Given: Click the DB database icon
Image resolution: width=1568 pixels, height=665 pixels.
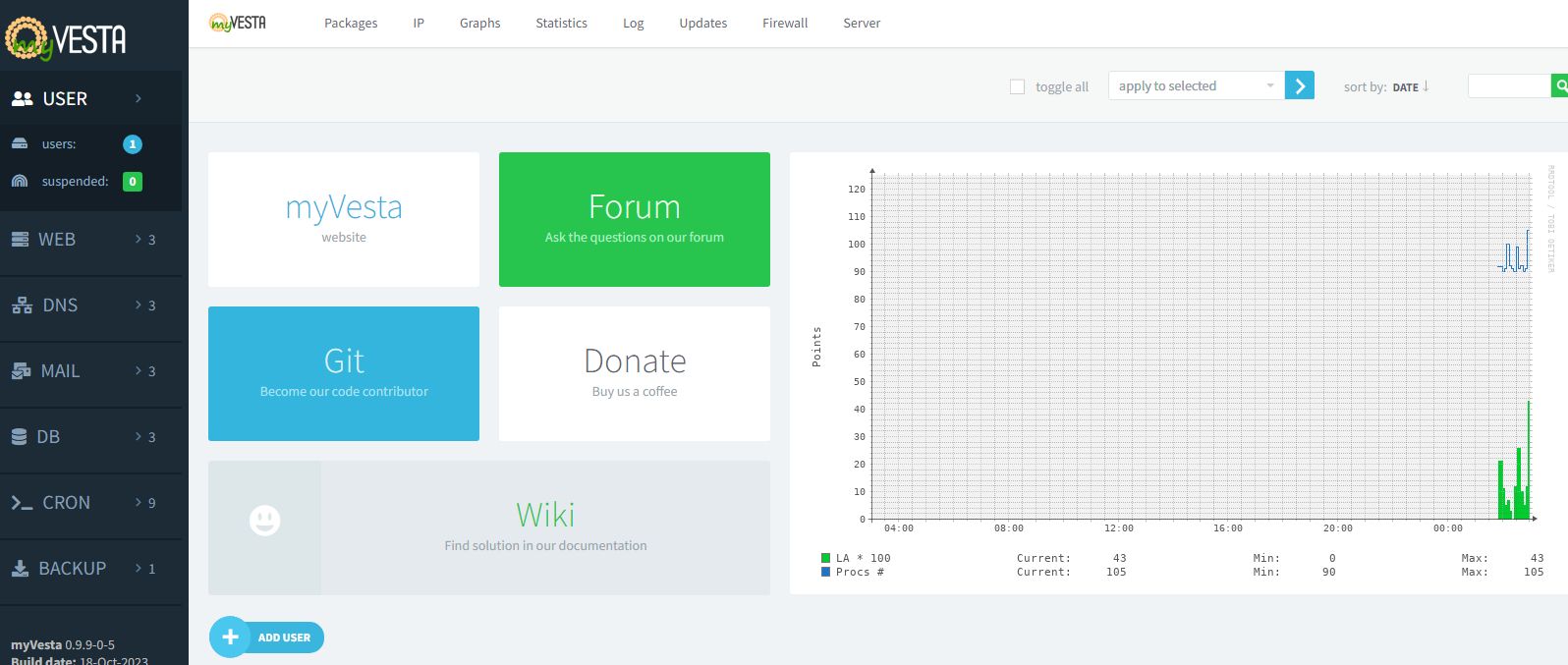Looking at the screenshot, I should 19,437.
